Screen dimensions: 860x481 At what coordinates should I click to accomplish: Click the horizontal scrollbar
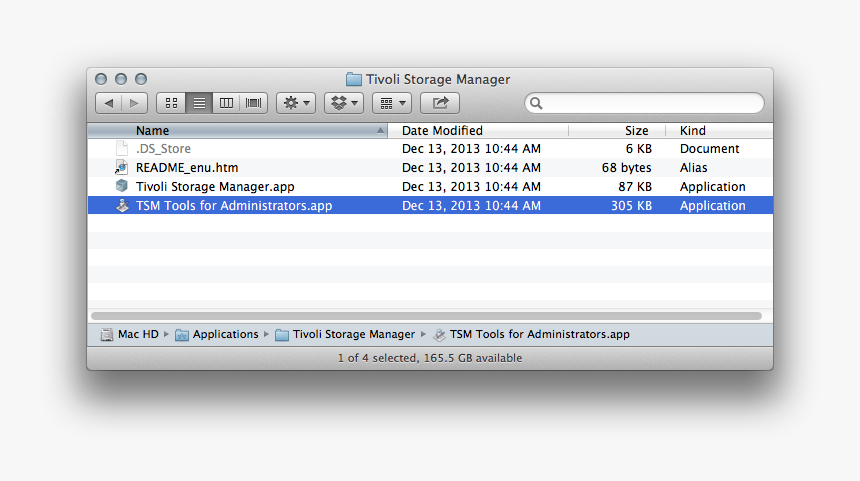coord(426,316)
